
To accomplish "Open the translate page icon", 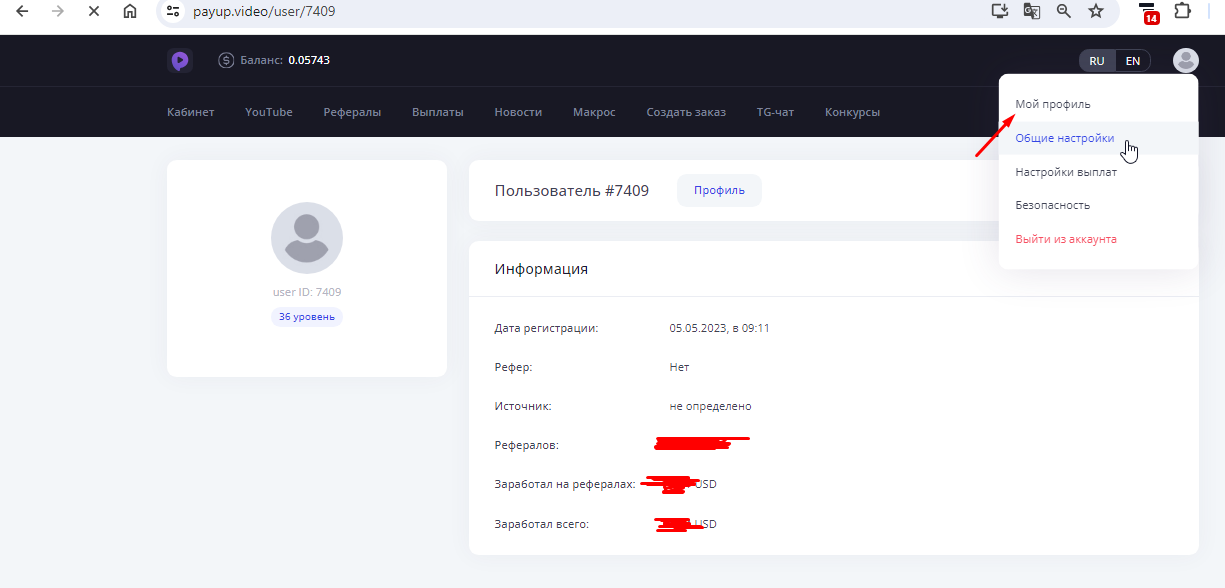I will tap(1031, 11).
